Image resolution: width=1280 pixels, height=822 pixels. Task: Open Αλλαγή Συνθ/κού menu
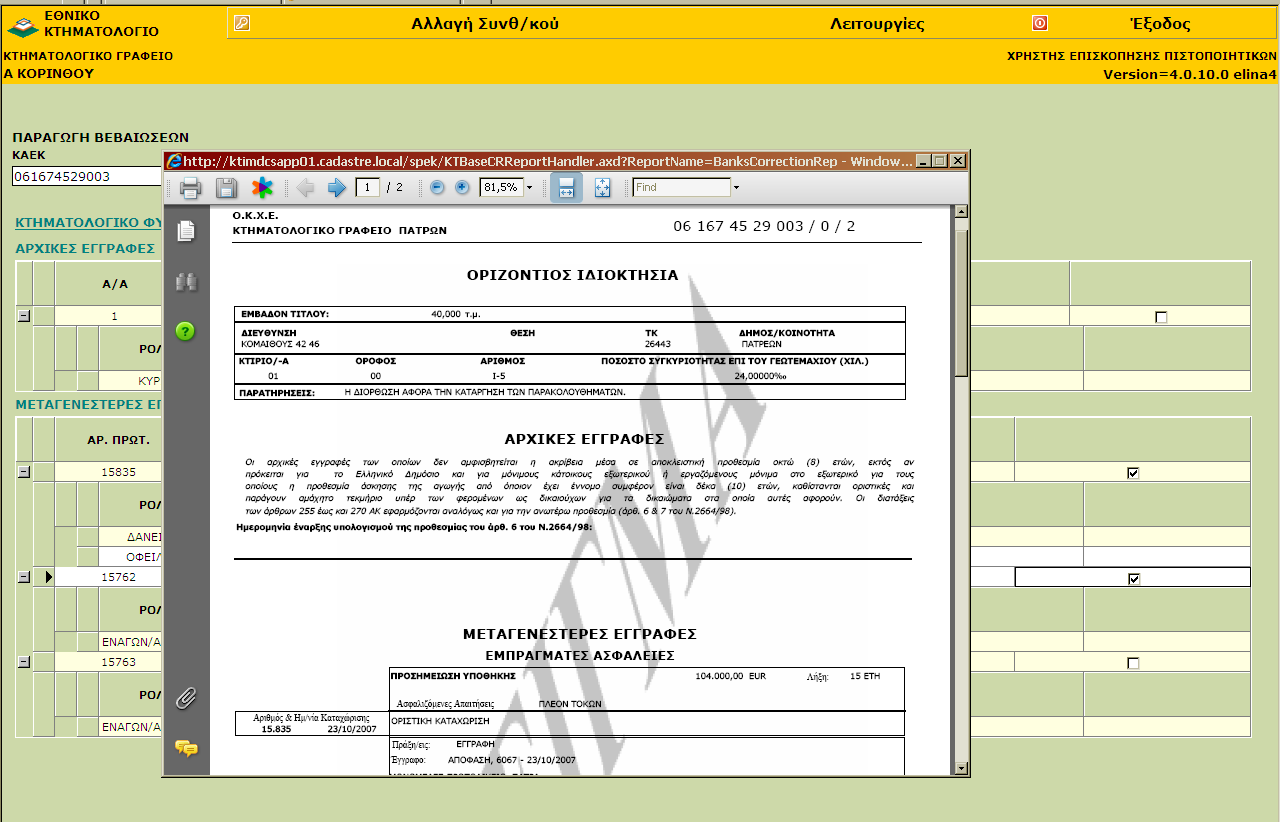click(485, 24)
